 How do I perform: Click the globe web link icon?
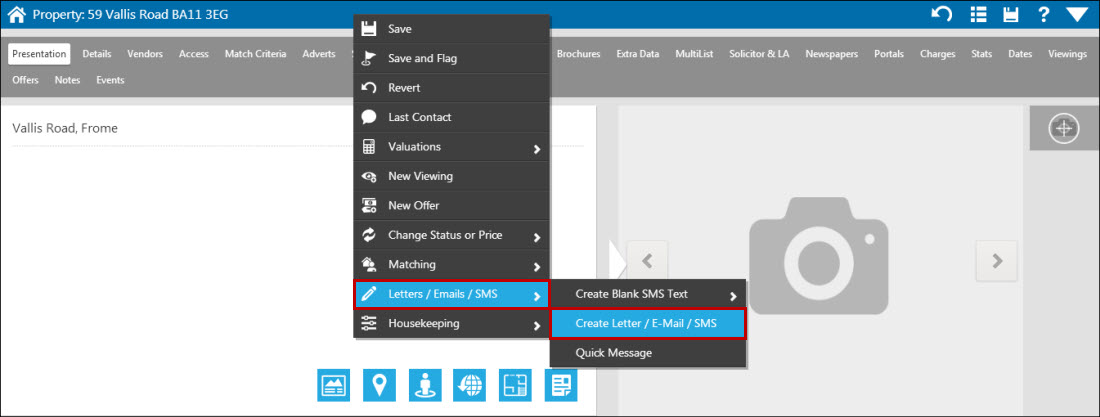[x=470, y=385]
